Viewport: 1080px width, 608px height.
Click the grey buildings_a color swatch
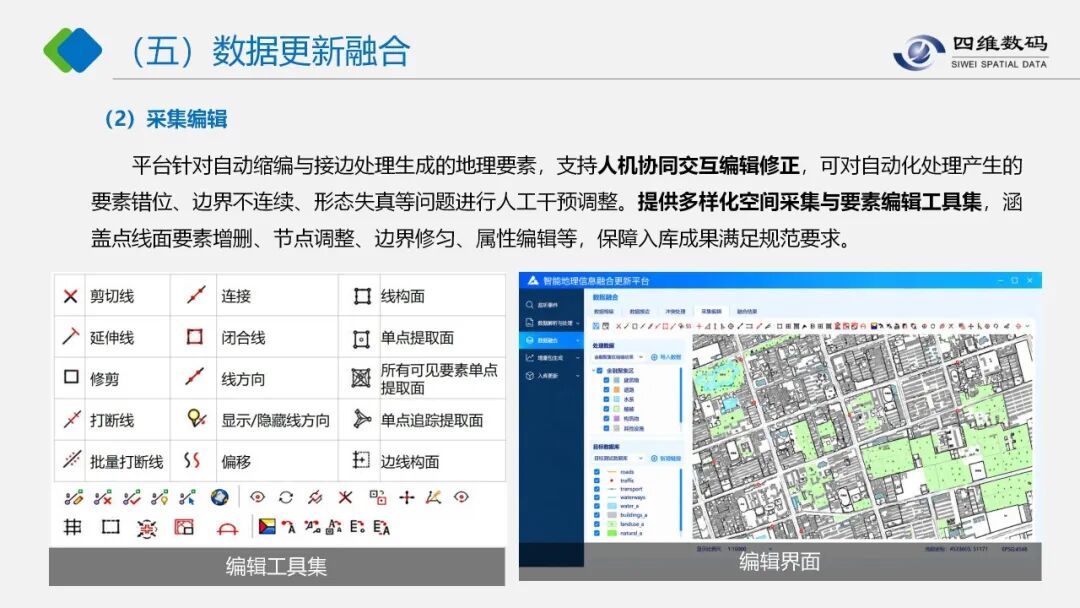(x=612, y=515)
